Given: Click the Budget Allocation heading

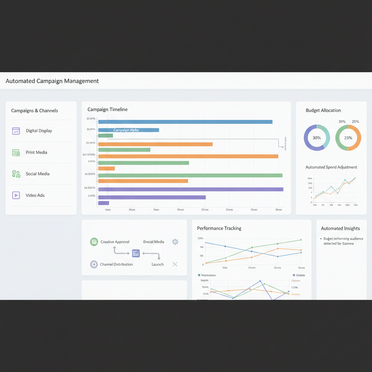Looking at the screenshot, I should [323, 110].
